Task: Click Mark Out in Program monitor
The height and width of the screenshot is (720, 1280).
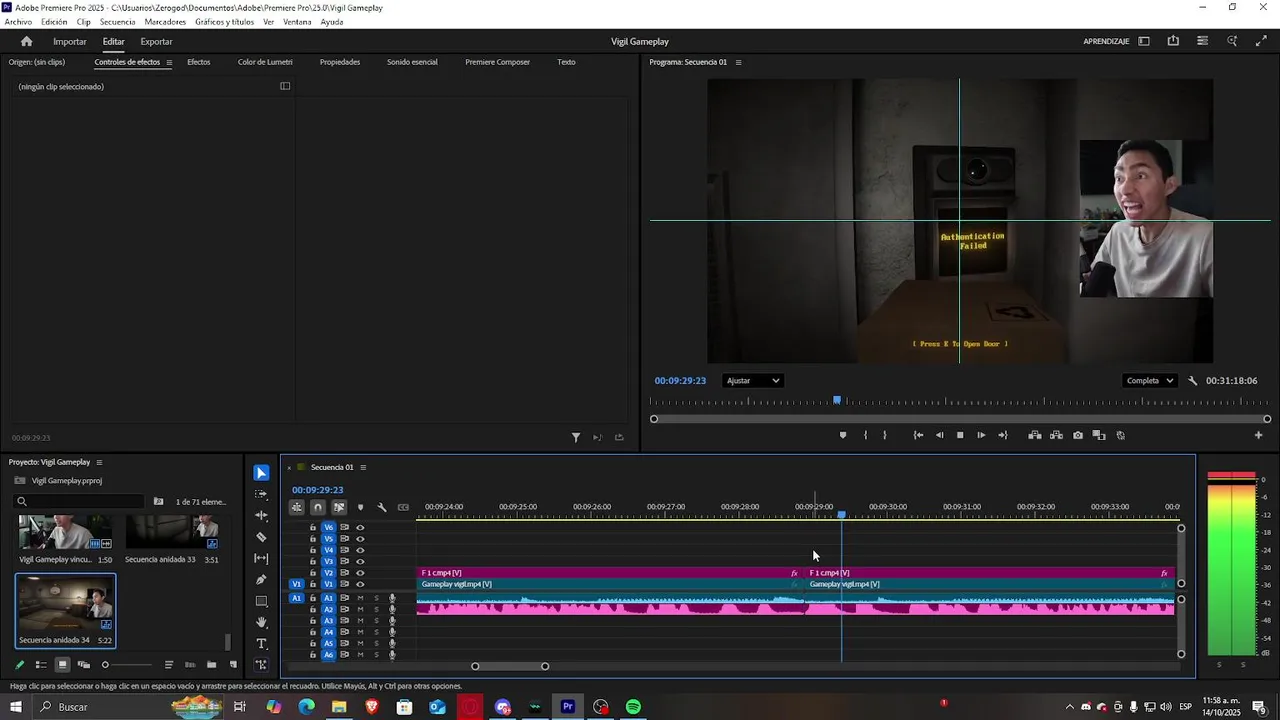Action: tap(885, 435)
